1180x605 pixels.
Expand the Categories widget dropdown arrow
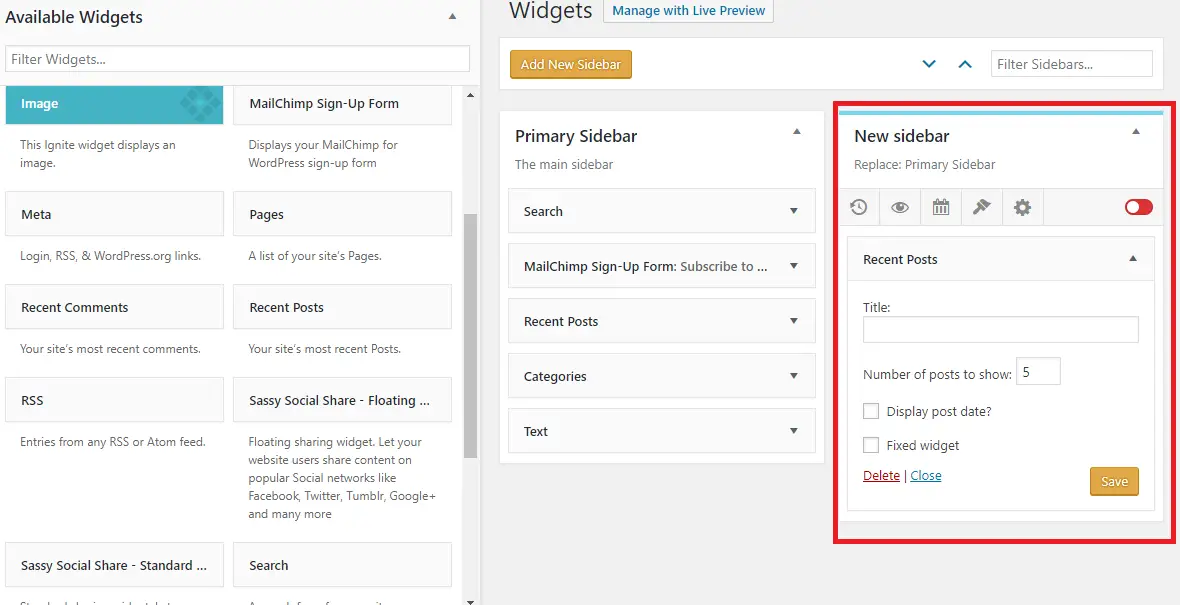pyautogui.click(x=793, y=375)
